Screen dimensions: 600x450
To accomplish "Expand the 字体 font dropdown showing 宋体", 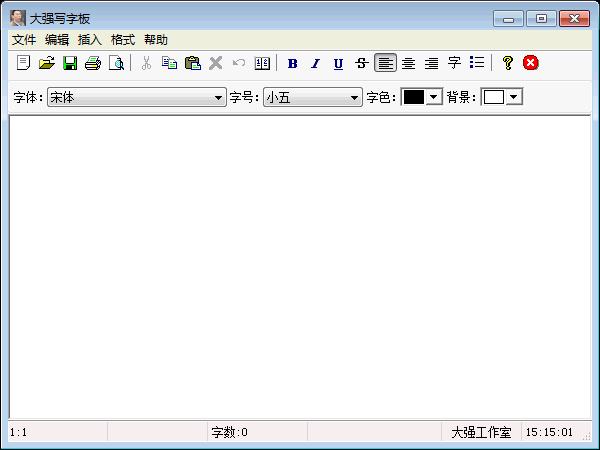I will pos(218,98).
